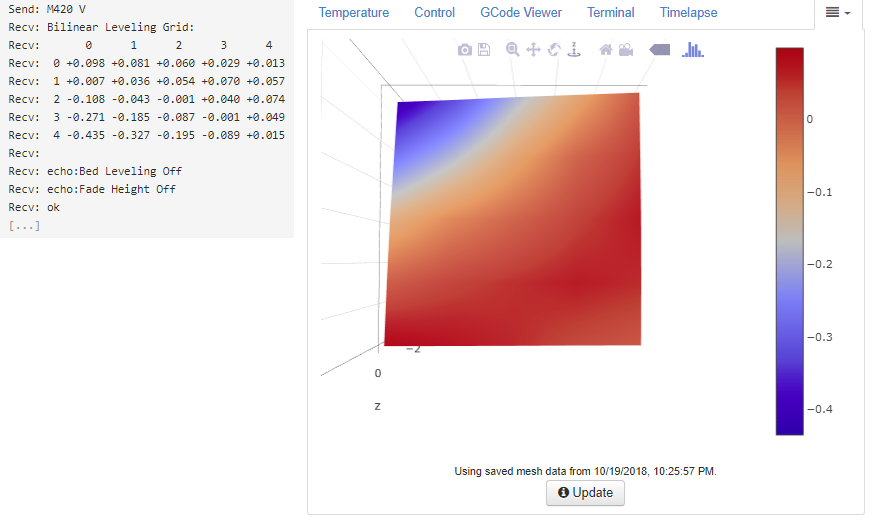This screenshot has width=877, height=523.
Task: Click the -0.4 colorbar tick label
Action: point(819,409)
